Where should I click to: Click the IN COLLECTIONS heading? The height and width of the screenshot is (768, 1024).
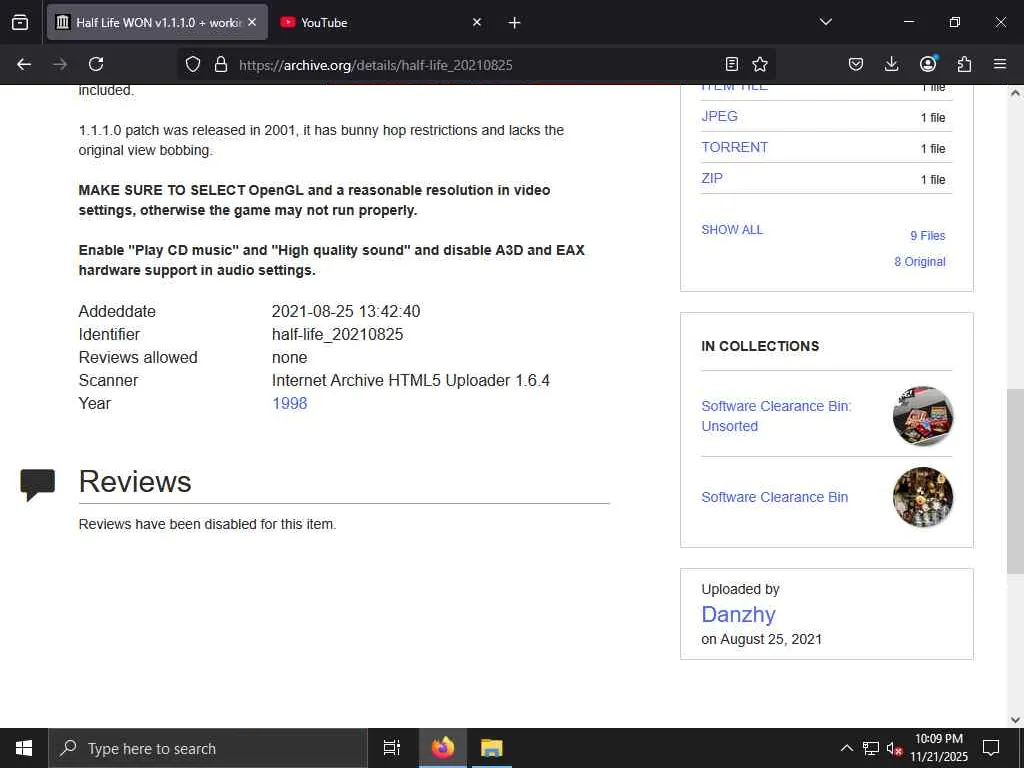[760, 346]
